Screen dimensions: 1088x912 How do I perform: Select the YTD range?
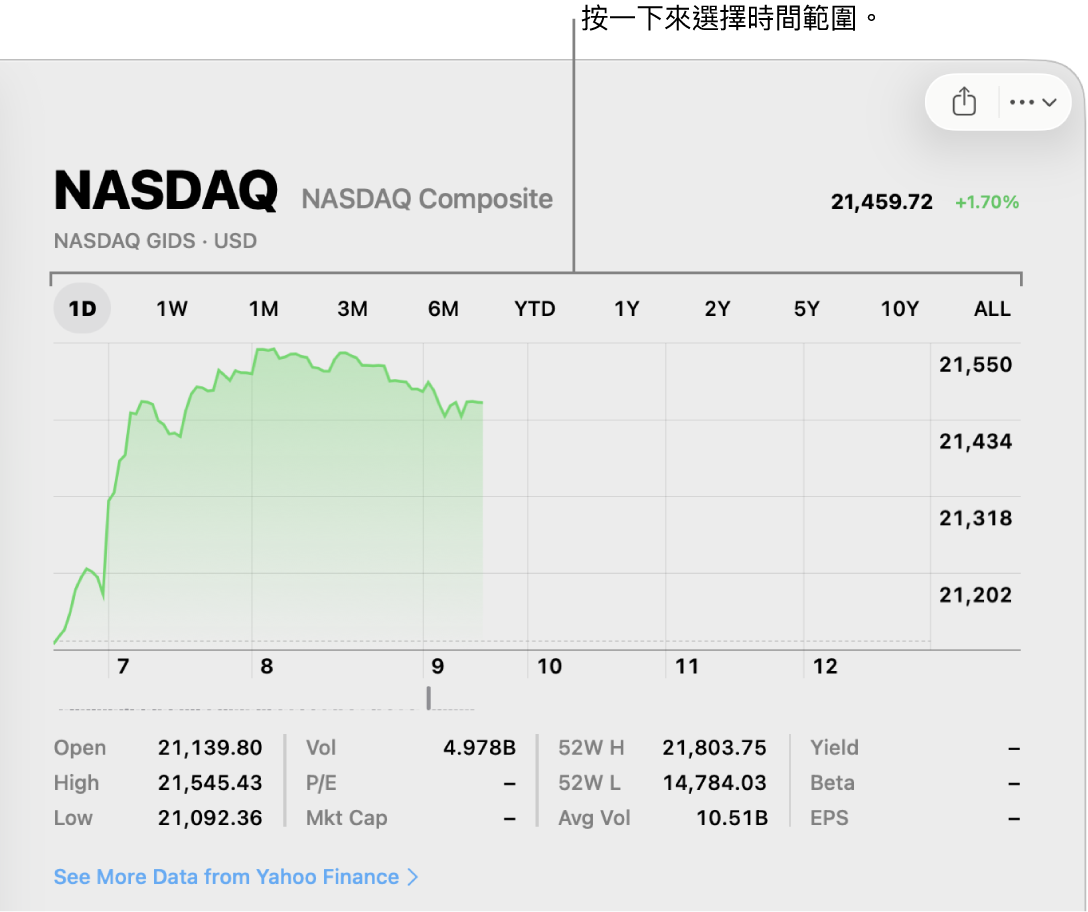(x=535, y=309)
